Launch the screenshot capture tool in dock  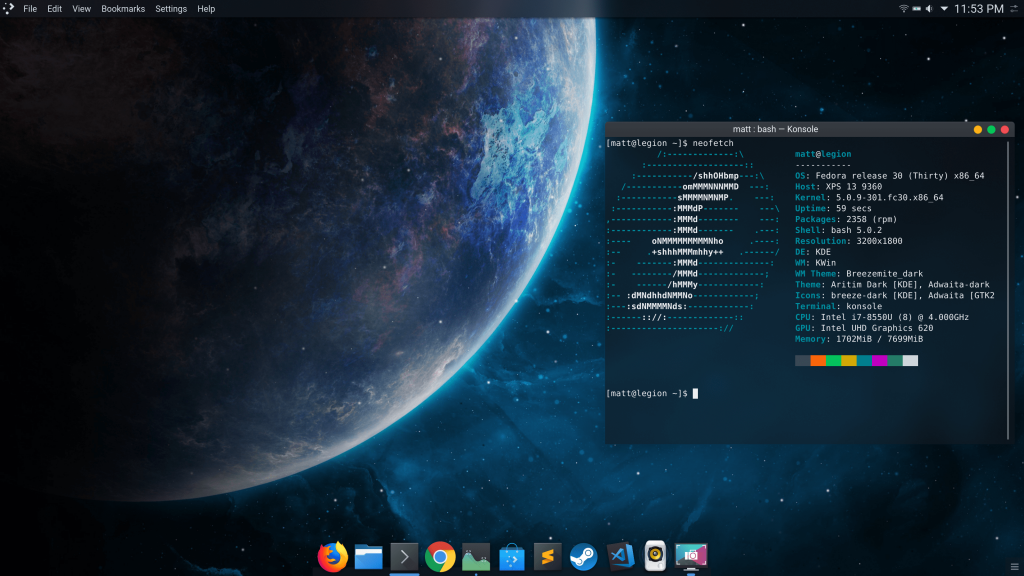point(691,556)
